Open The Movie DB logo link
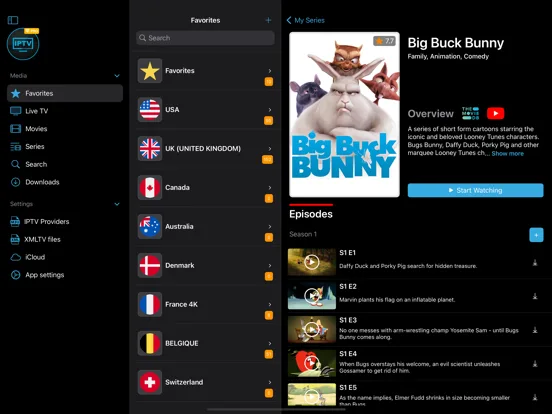Image resolution: width=552 pixels, height=414 pixels. click(x=471, y=113)
